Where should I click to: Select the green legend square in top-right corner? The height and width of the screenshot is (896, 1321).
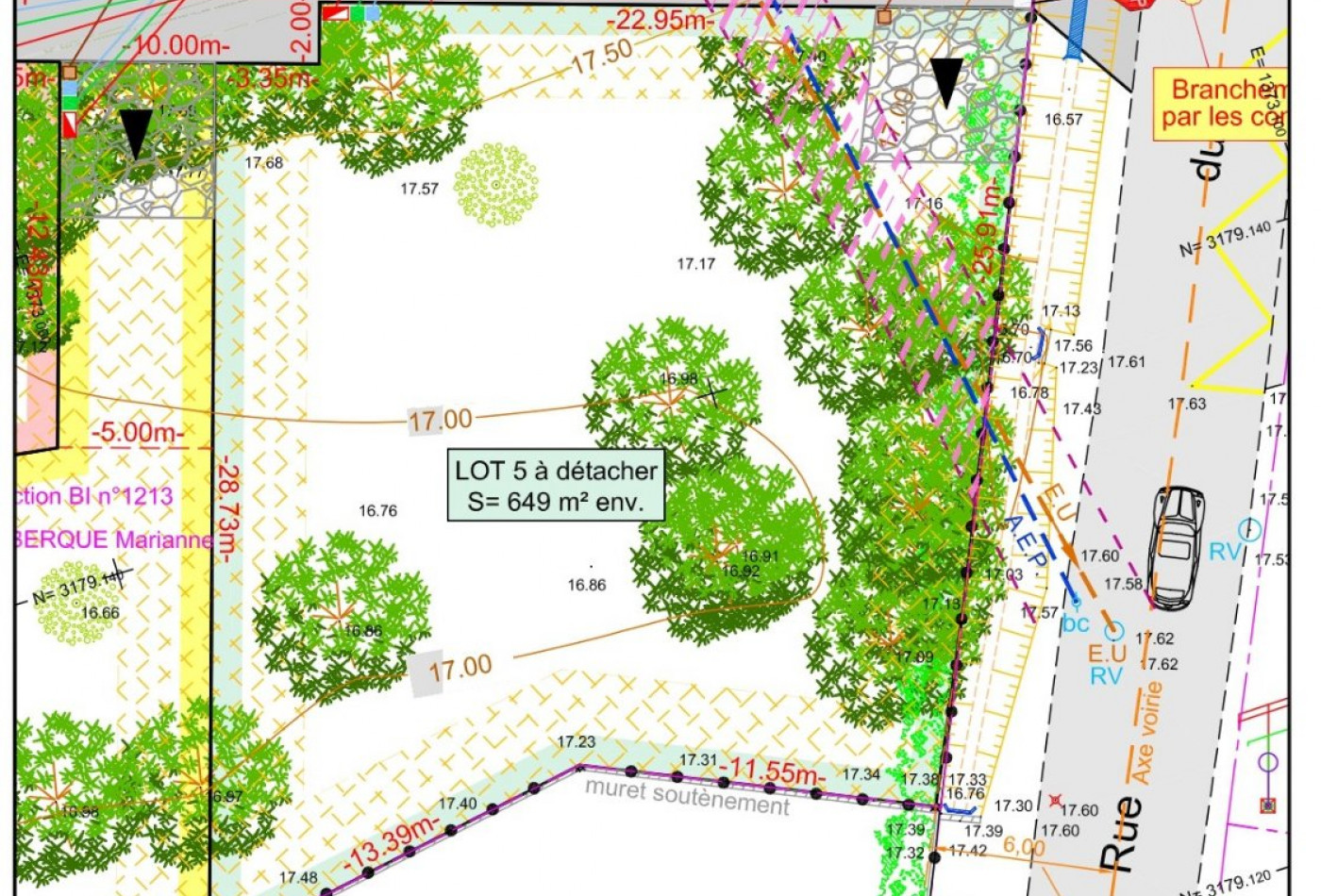click(358, 12)
